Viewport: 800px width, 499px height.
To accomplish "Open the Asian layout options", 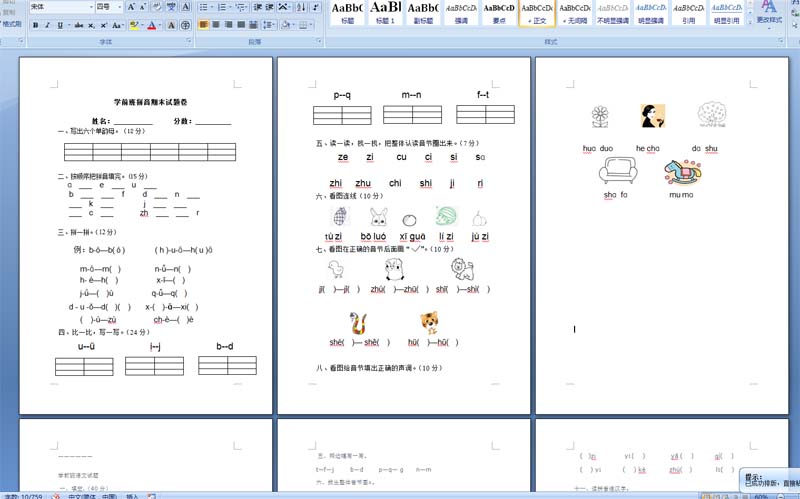I will tap(285, 7).
